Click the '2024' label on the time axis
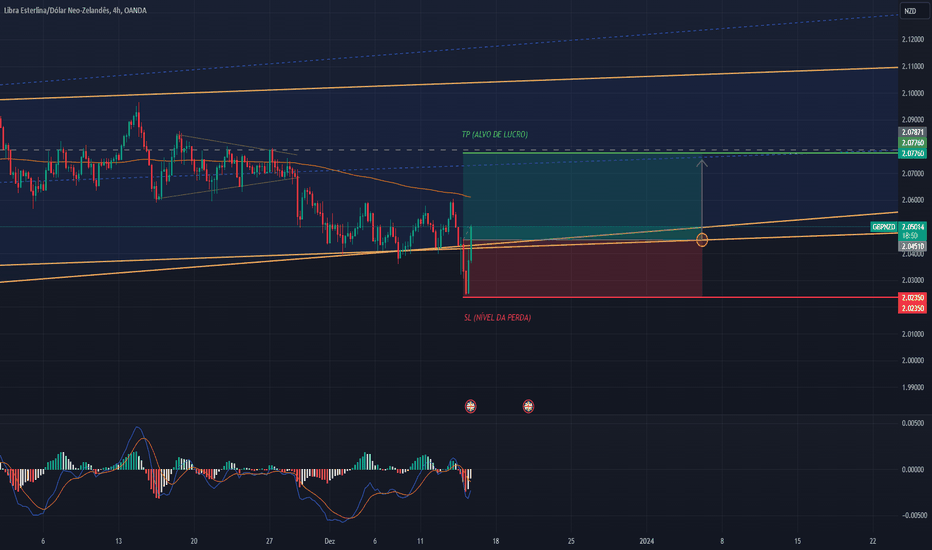 pyautogui.click(x=647, y=541)
